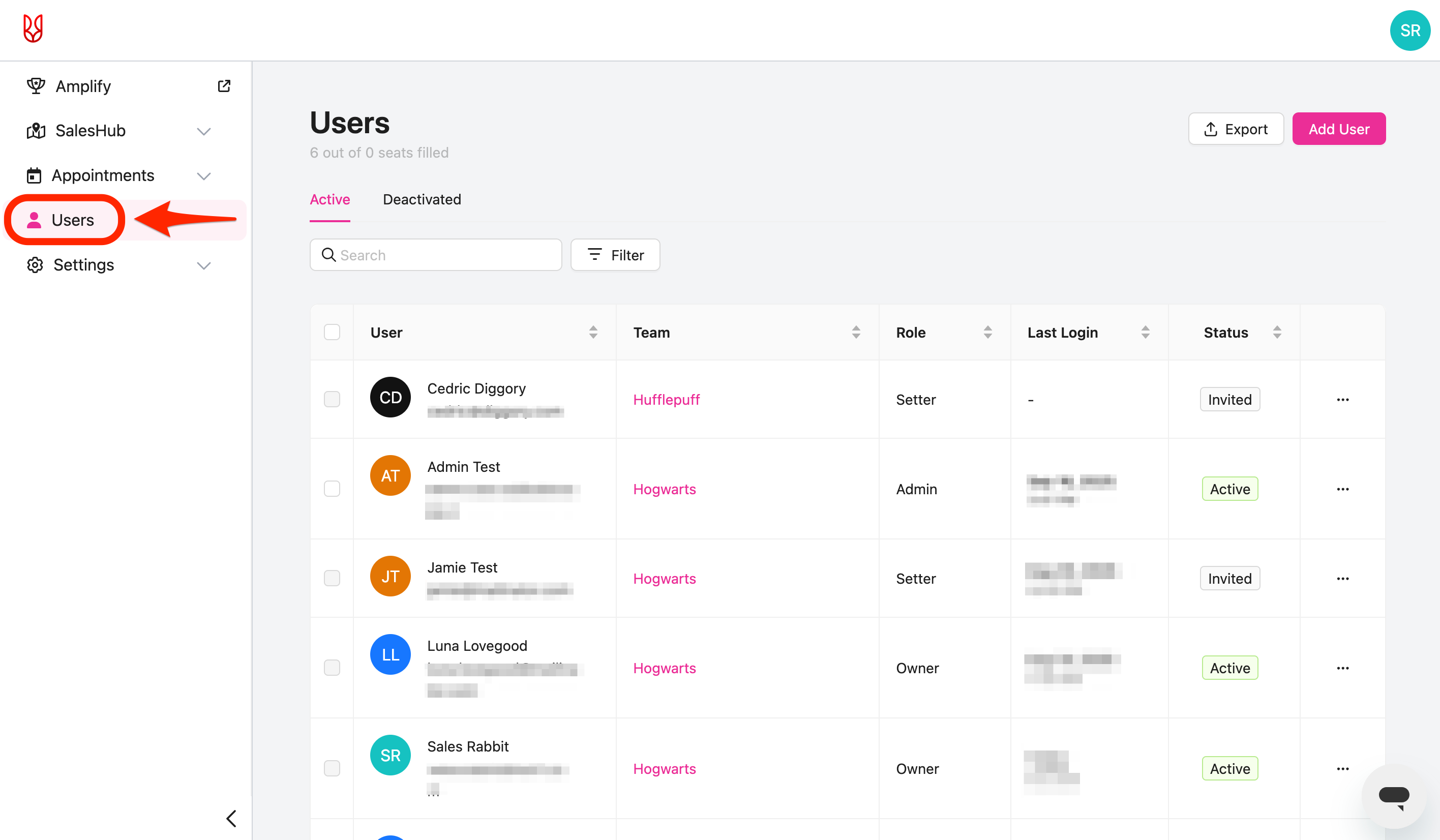Switch to the Deactivated tab

[x=422, y=199]
